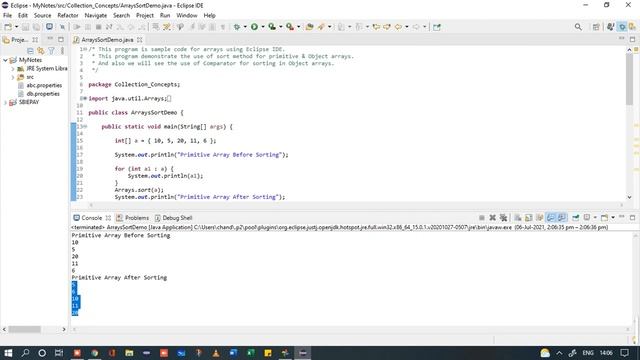
Task: Click Remove All Terminated Launches icon
Action: point(503,218)
